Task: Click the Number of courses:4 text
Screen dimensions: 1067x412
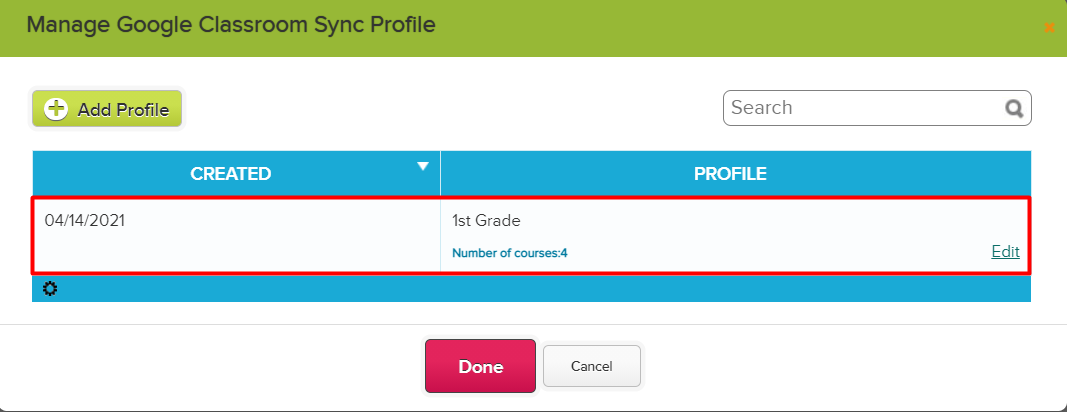Action: 510,253
